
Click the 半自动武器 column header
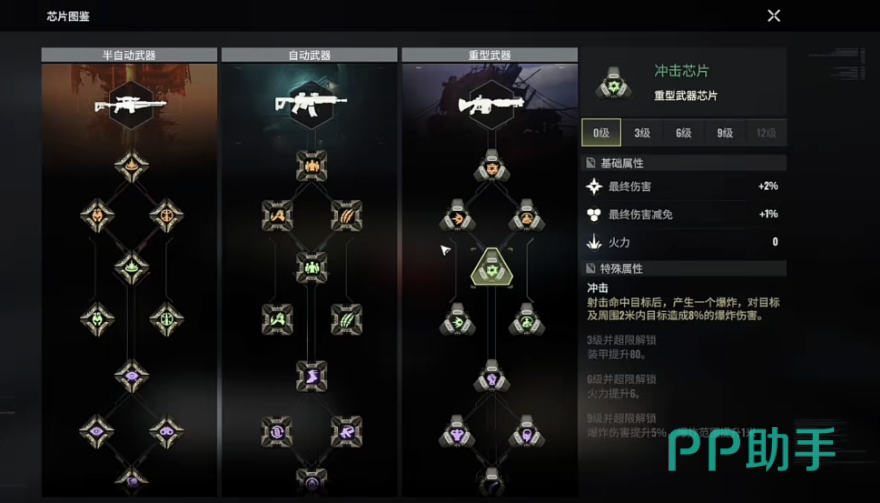coord(129,54)
